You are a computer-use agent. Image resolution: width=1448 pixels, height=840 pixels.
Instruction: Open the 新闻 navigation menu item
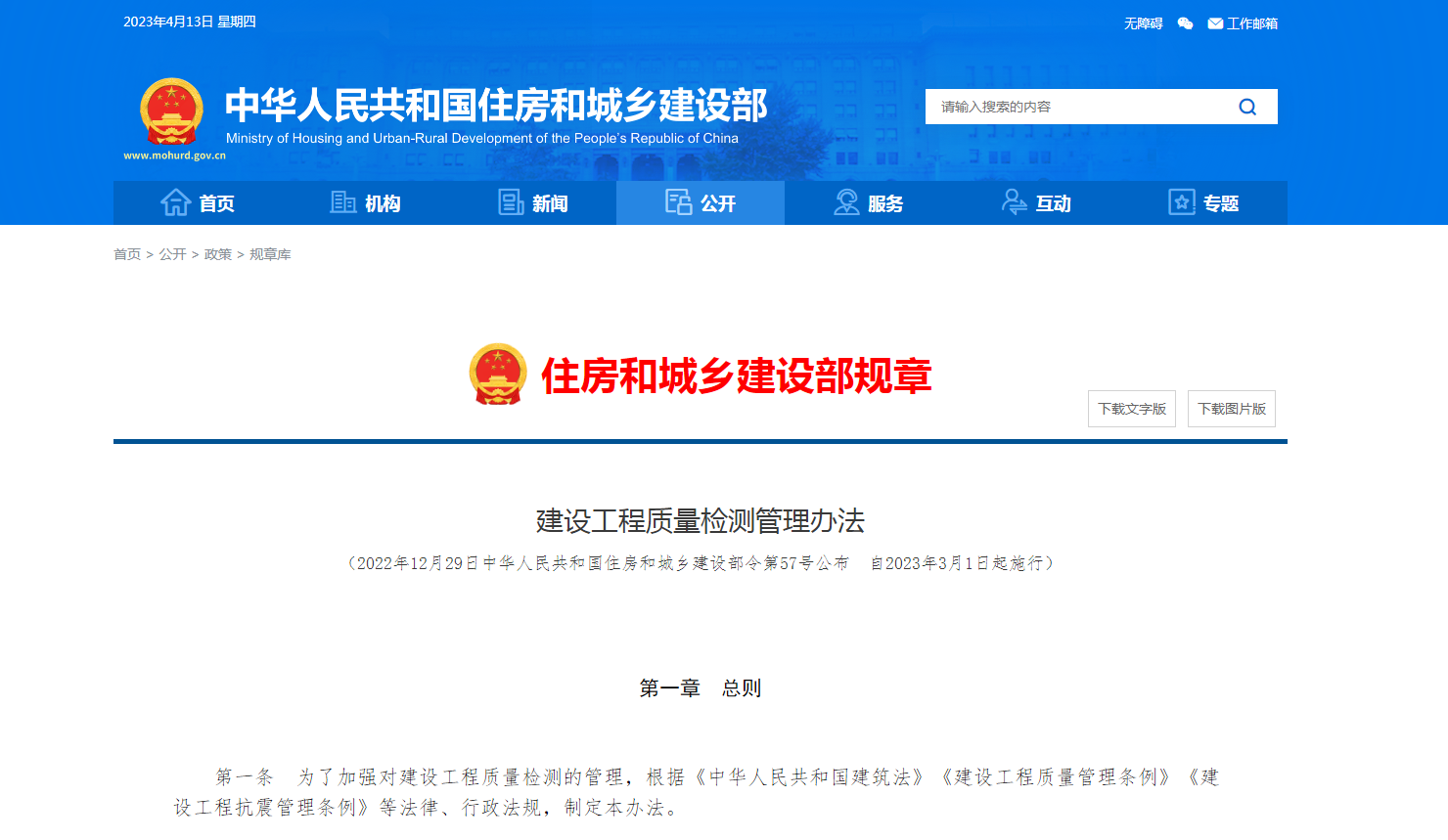coord(533,202)
